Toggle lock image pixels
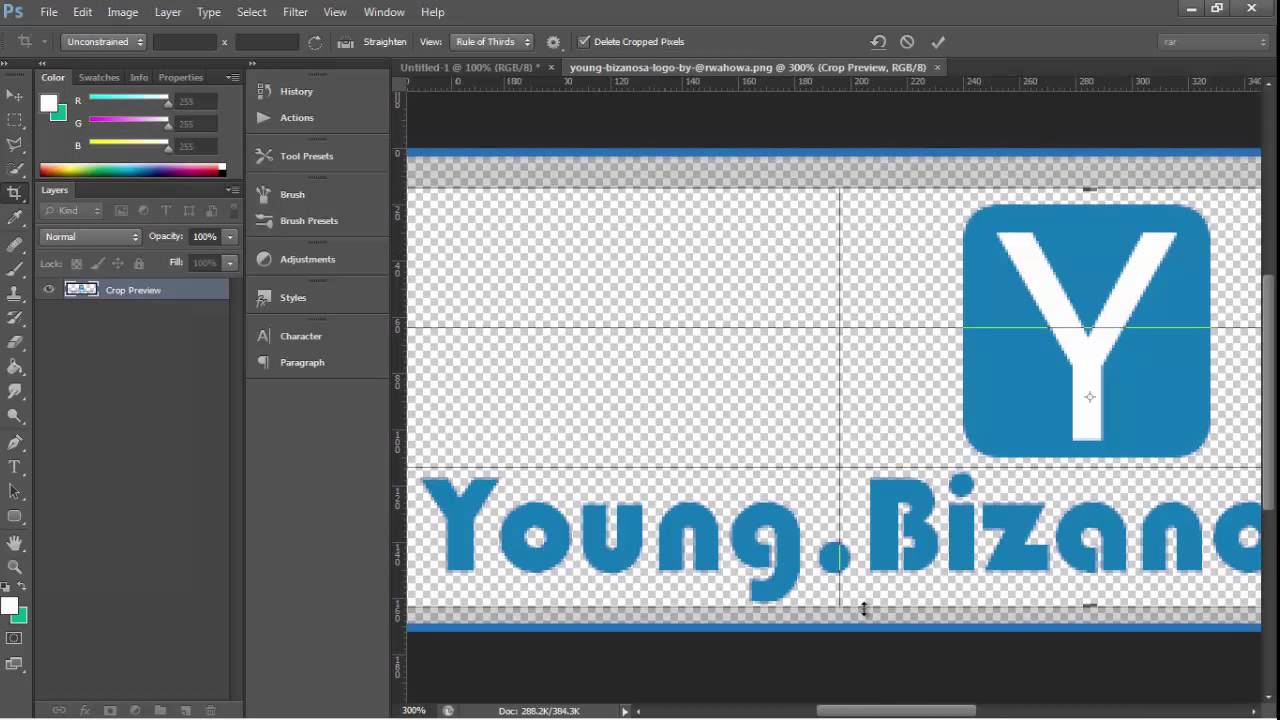 click(x=97, y=263)
